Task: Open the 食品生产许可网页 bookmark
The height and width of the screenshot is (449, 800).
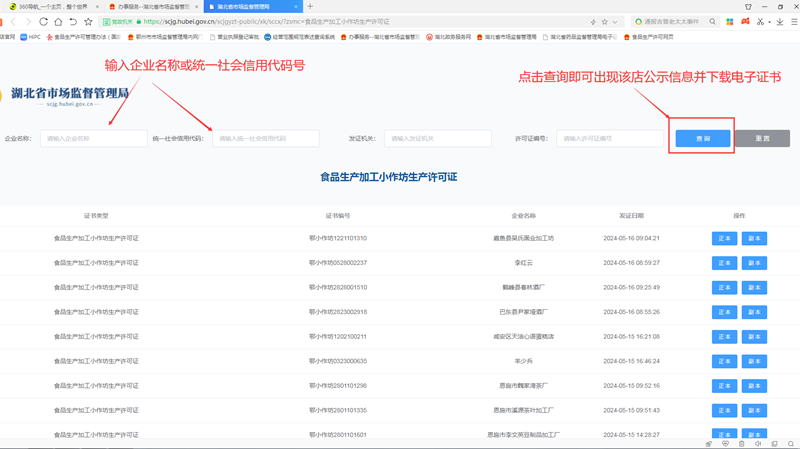Action: click(648, 37)
